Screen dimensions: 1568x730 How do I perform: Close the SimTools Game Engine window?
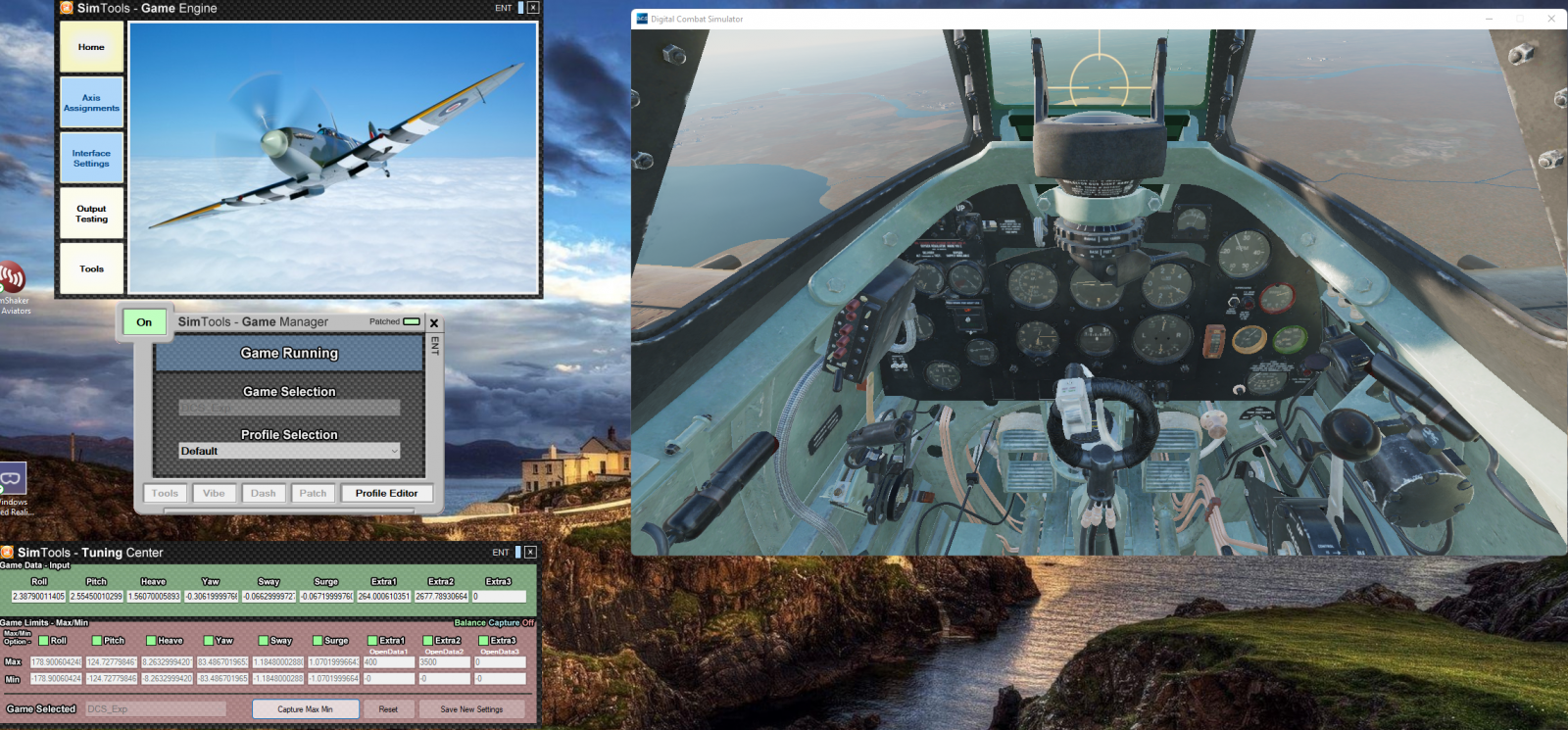tap(532, 7)
